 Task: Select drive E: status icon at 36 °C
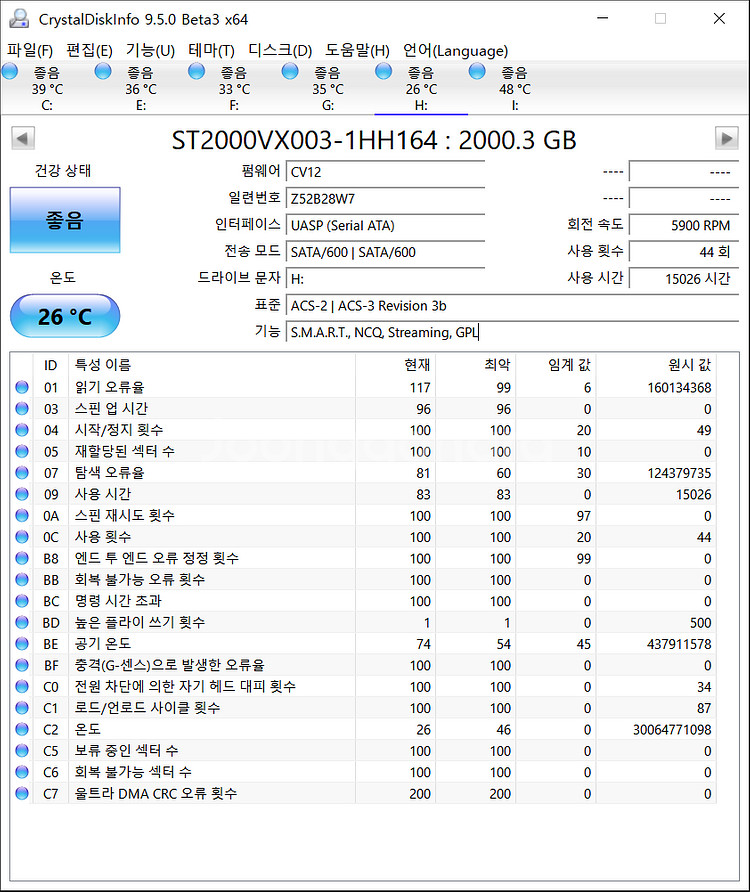point(103,71)
